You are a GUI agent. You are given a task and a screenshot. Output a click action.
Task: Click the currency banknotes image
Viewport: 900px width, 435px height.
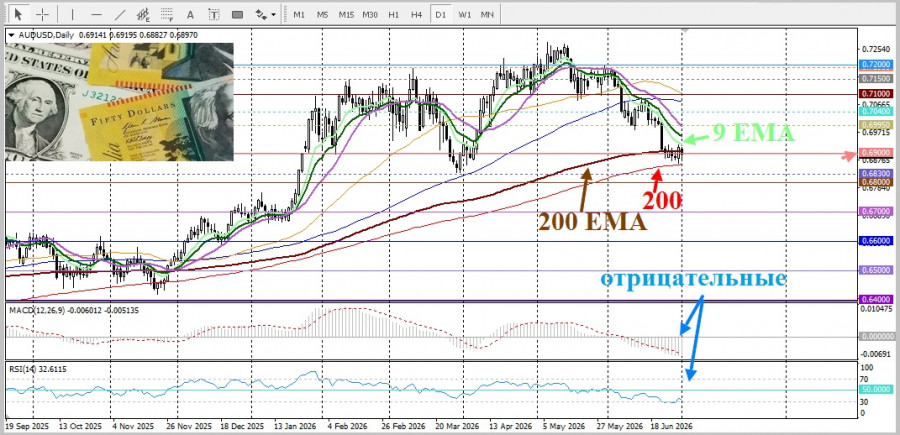click(x=119, y=102)
